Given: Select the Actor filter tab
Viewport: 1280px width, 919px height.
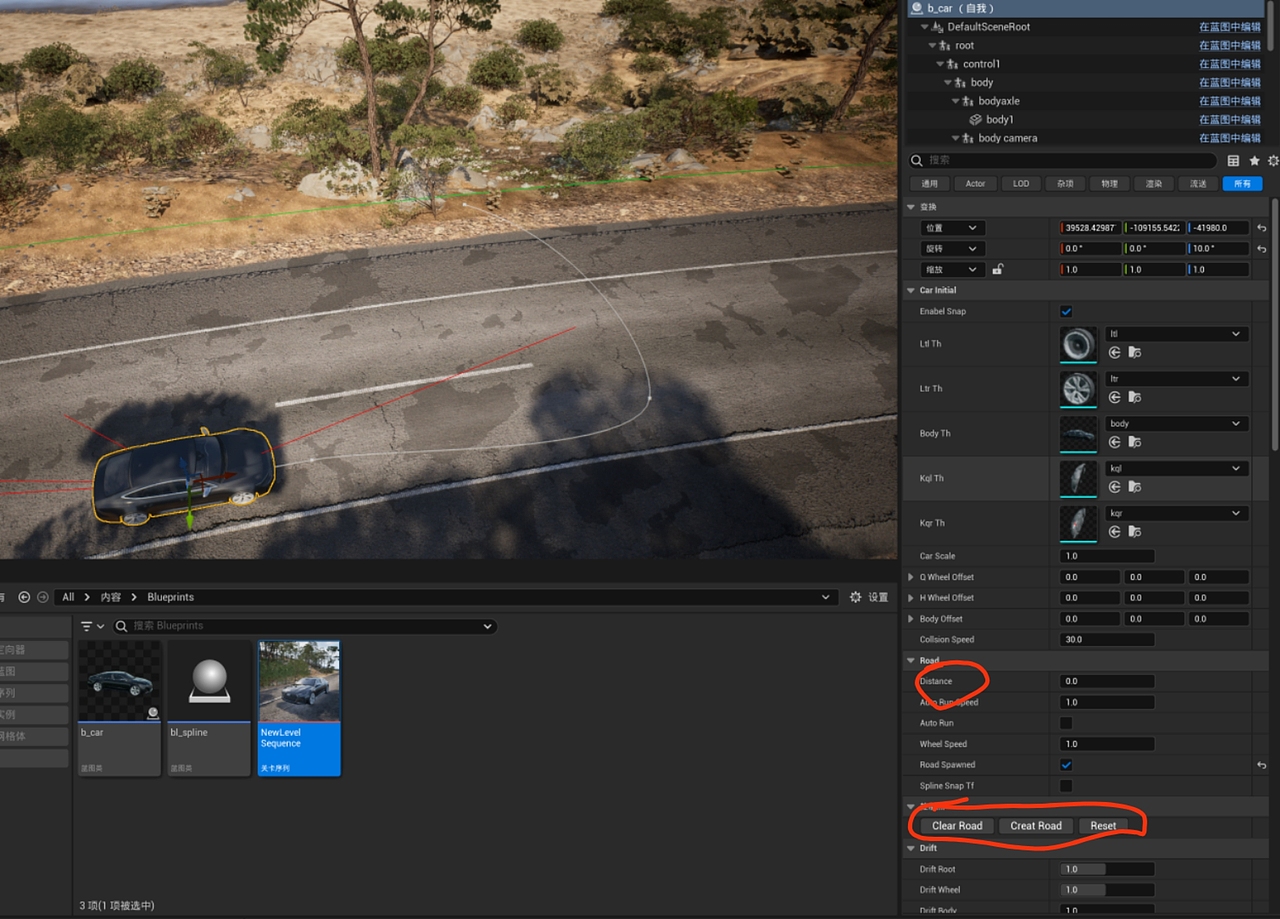Looking at the screenshot, I should pyautogui.click(x=975, y=184).
